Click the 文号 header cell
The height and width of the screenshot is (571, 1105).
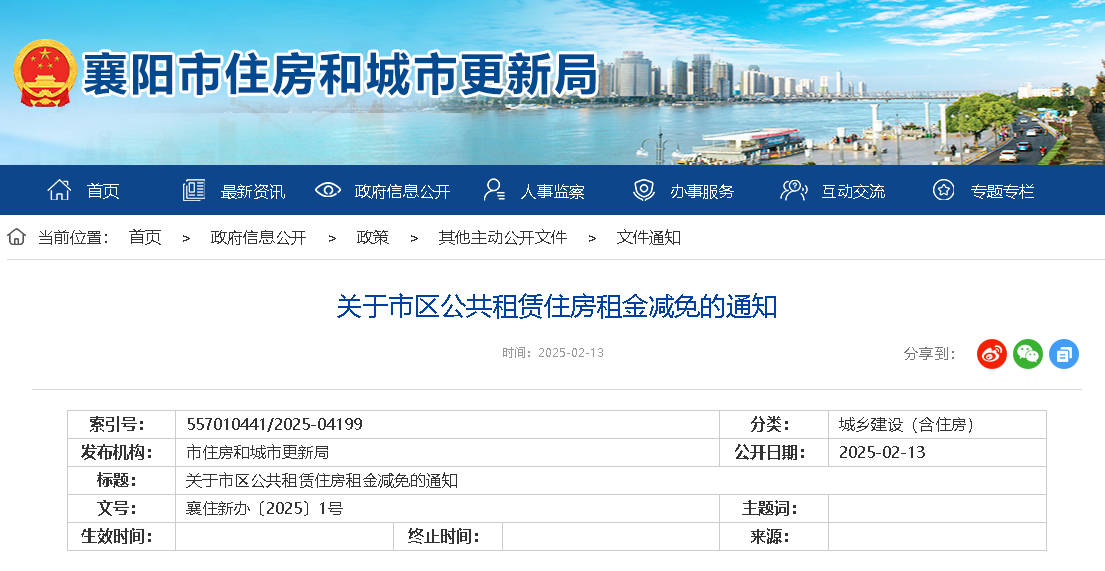coord(121,508)
